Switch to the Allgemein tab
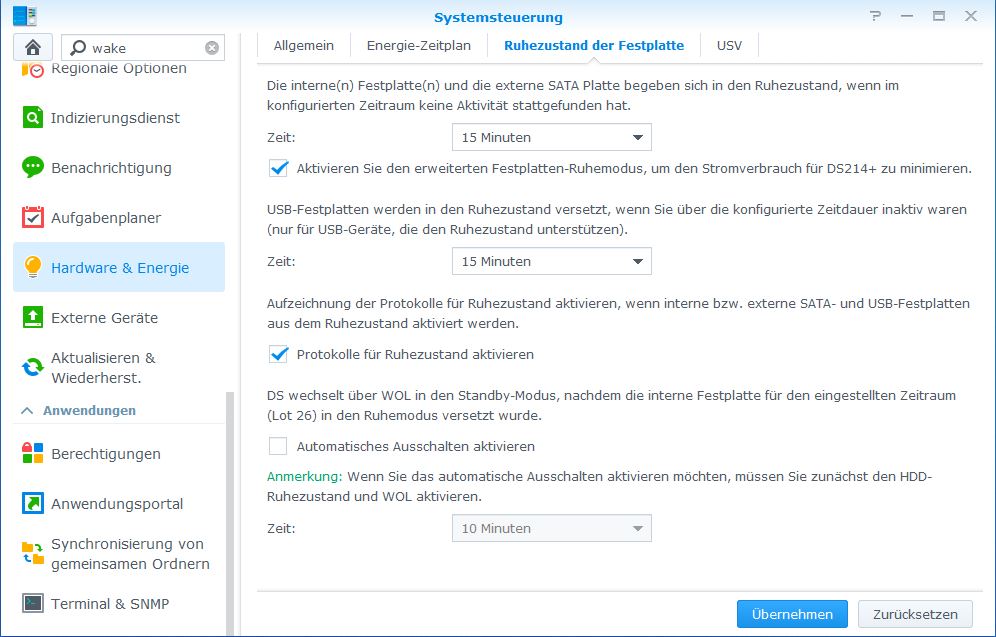 coord(304,45)
